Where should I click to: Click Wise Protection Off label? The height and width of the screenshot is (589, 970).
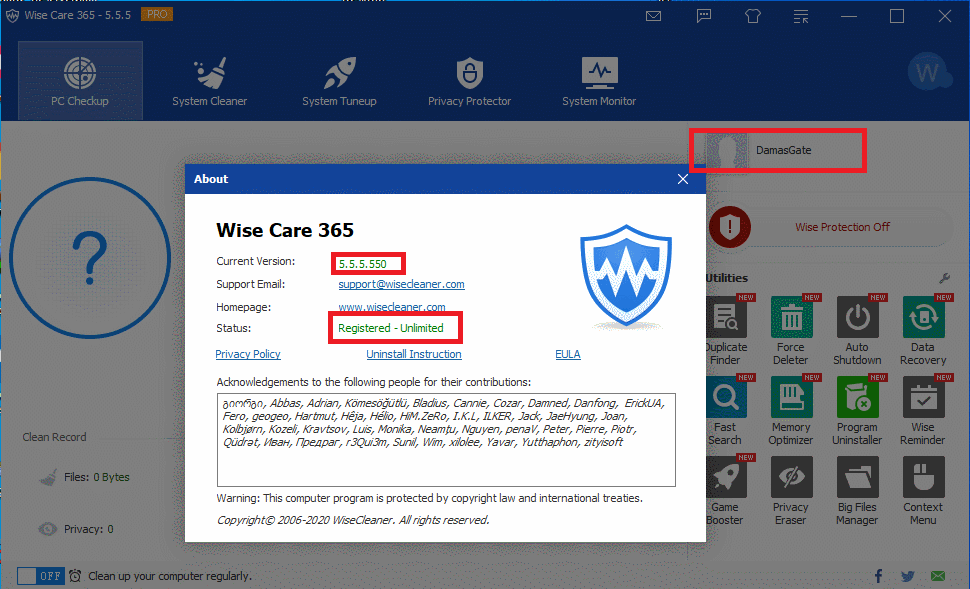pos(843,227)
